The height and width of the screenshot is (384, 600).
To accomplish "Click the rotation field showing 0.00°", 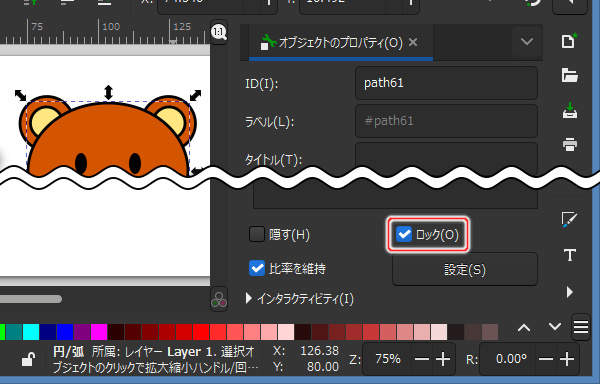I will point(510,359).
